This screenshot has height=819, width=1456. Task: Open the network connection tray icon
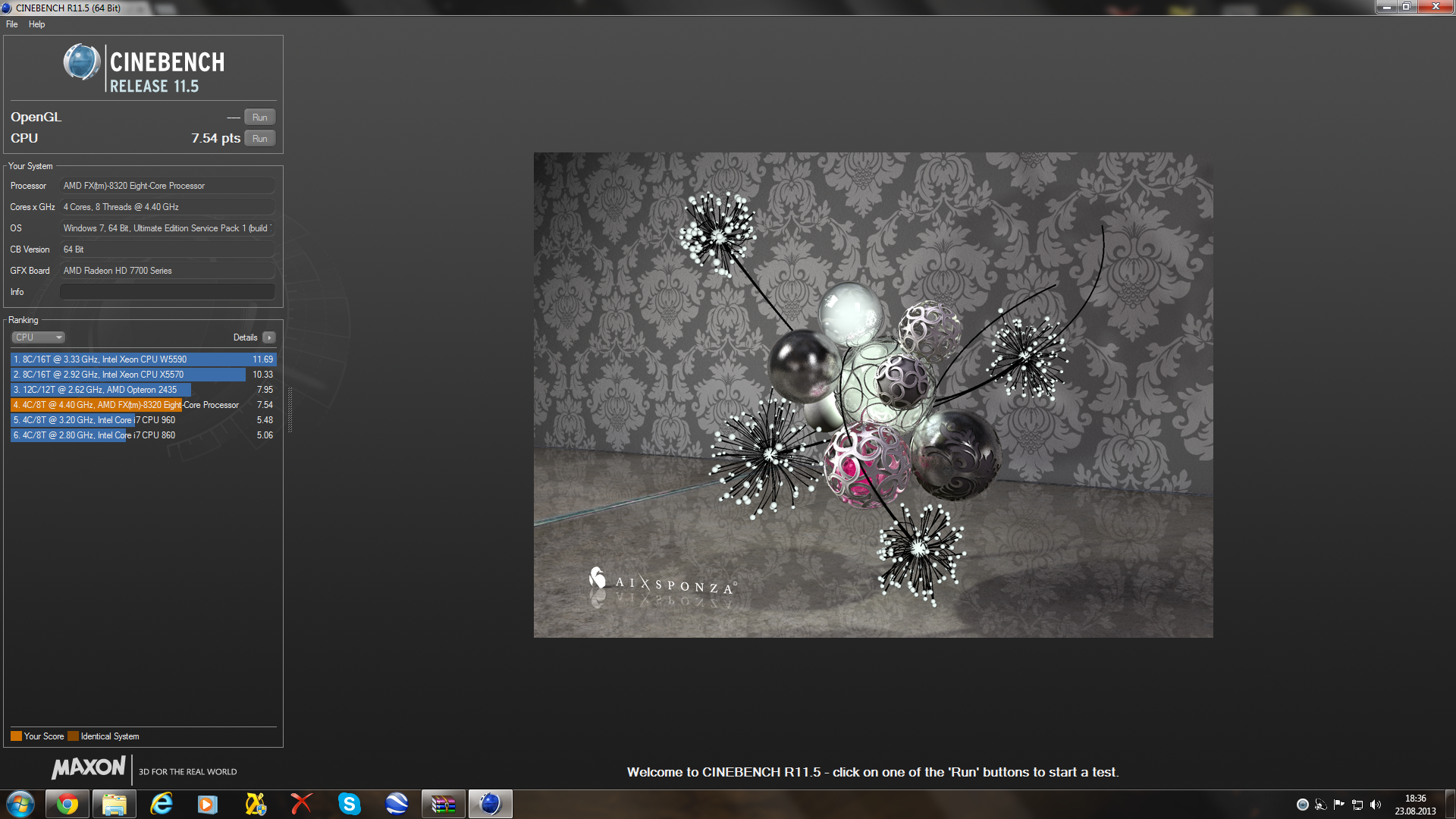tap(1357, 805)
